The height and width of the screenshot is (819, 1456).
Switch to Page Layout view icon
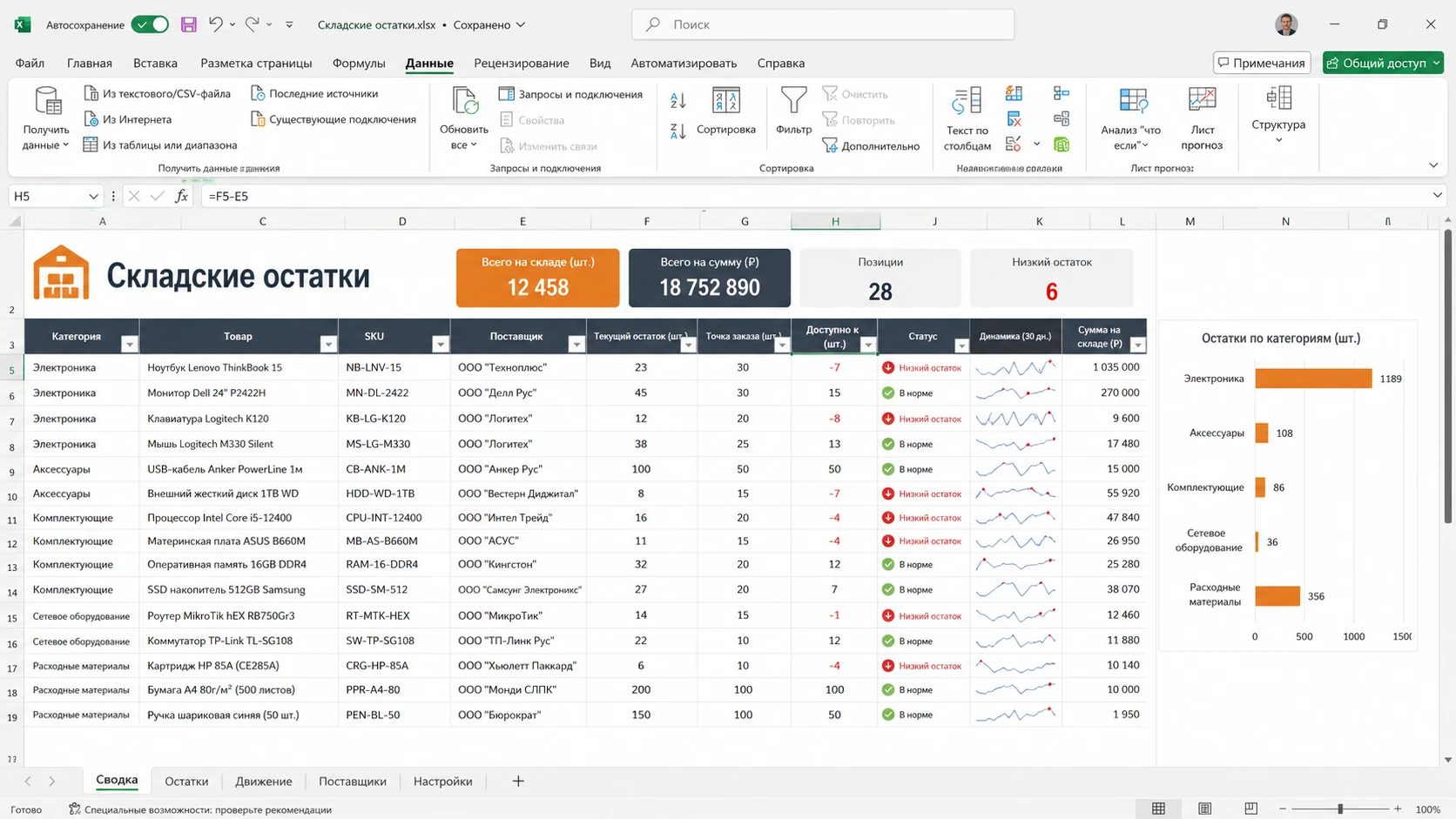1204,809
